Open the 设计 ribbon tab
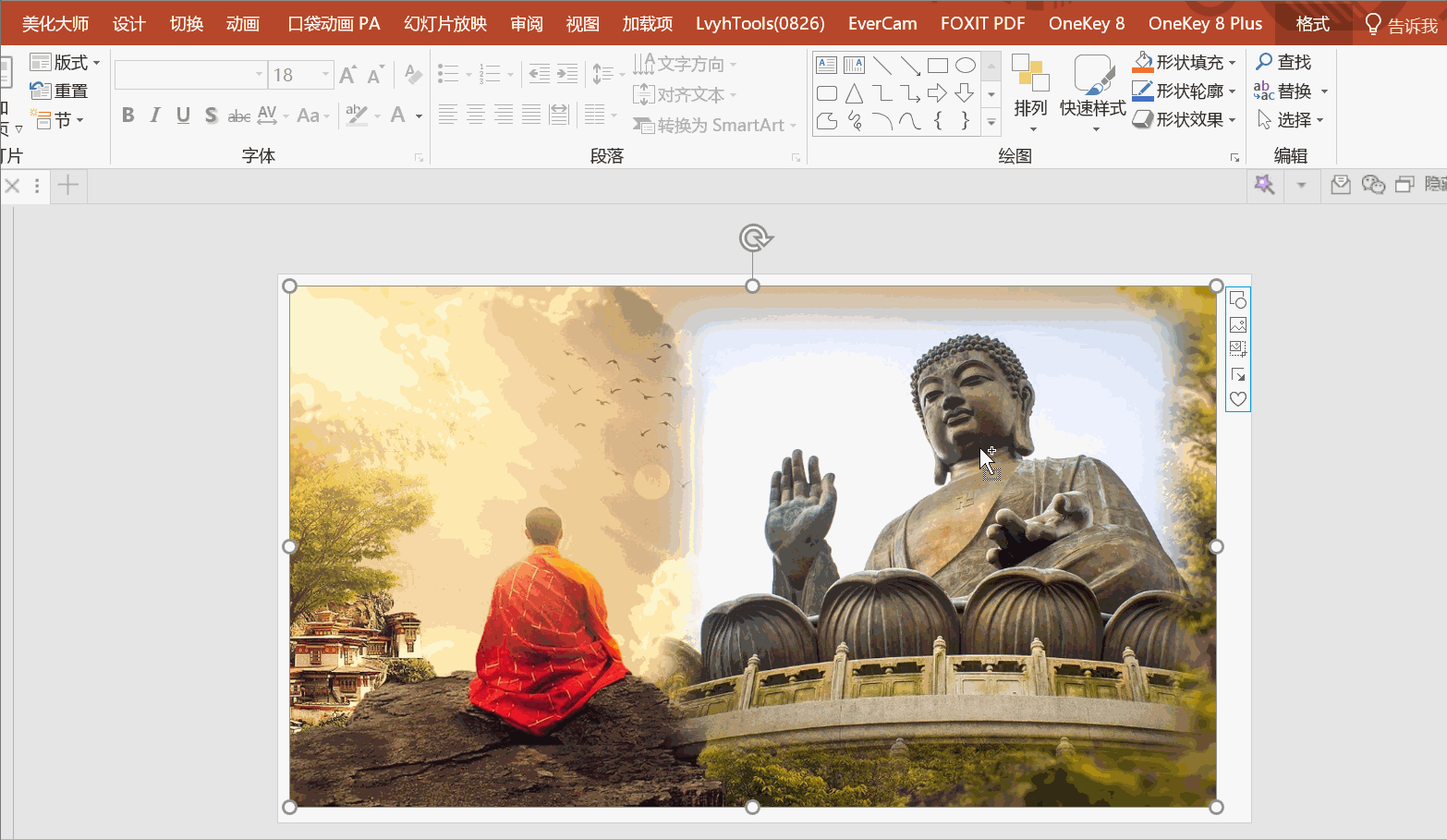The width and height of the screenshot is (1447, 840). pos(129,24)
